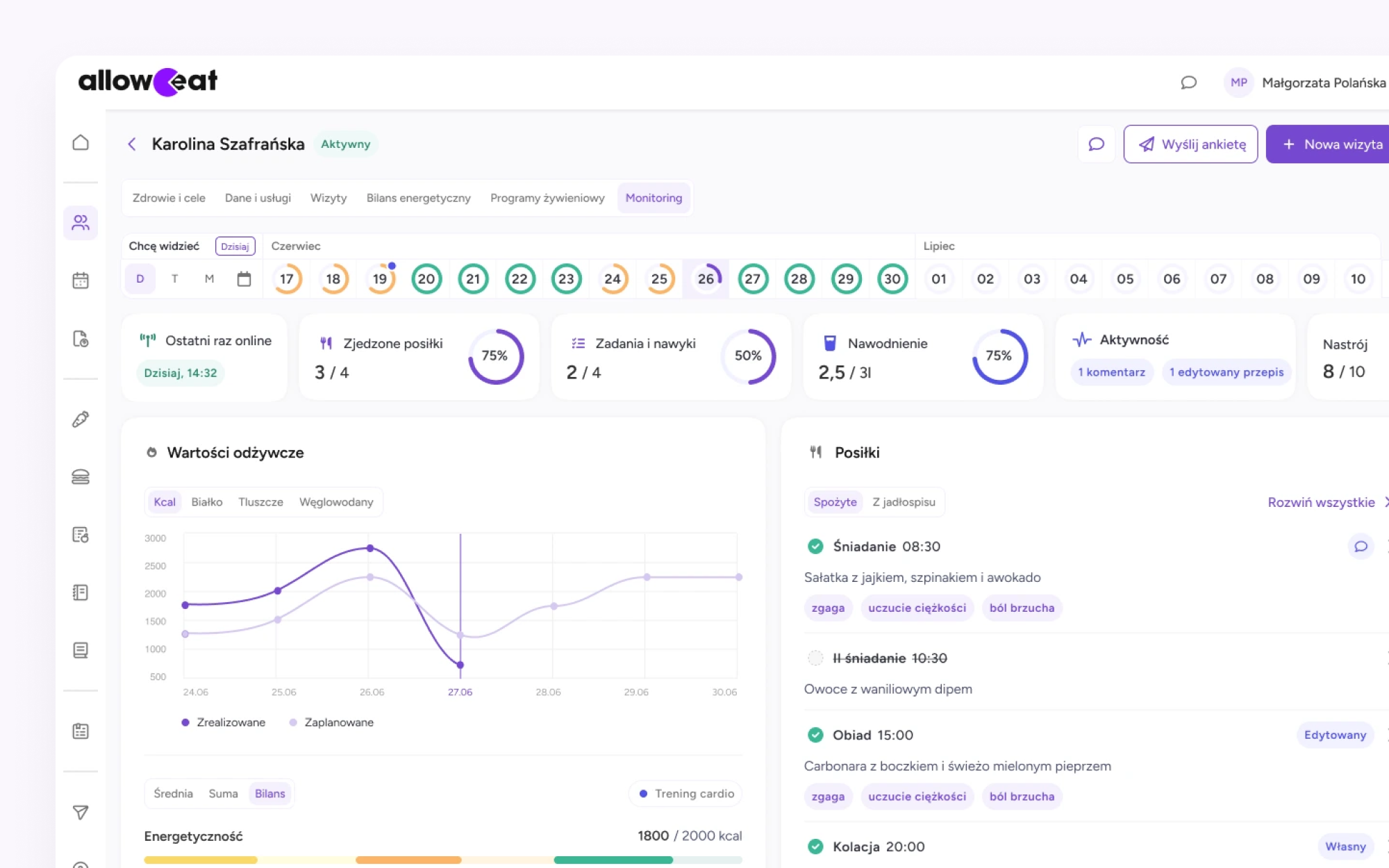
Task: Open the Bilans energetyczny tab
Action: coord(418,198)
